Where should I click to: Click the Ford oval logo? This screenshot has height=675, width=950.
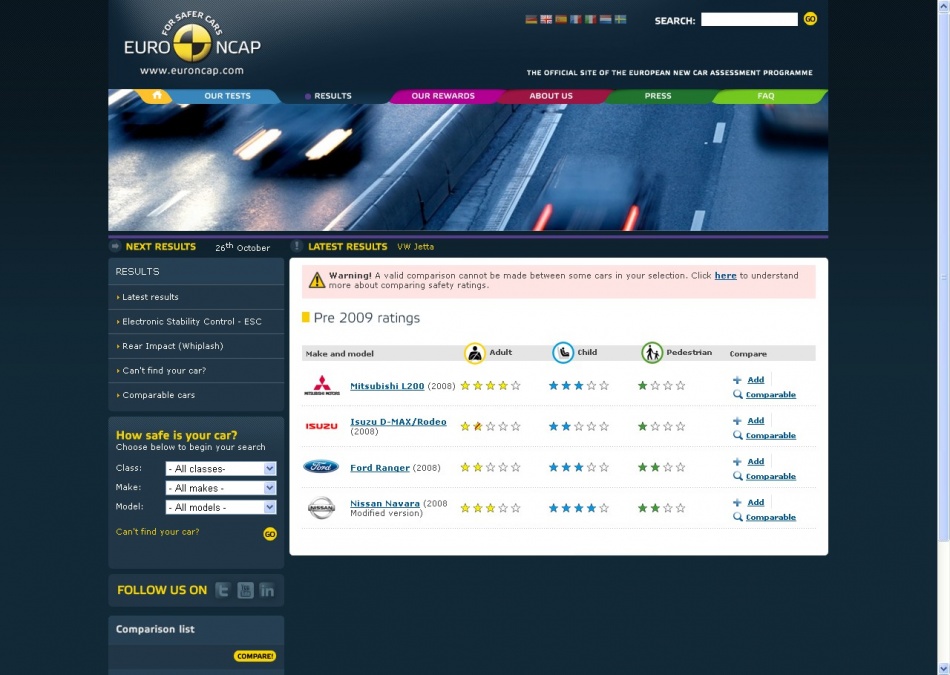321,467
